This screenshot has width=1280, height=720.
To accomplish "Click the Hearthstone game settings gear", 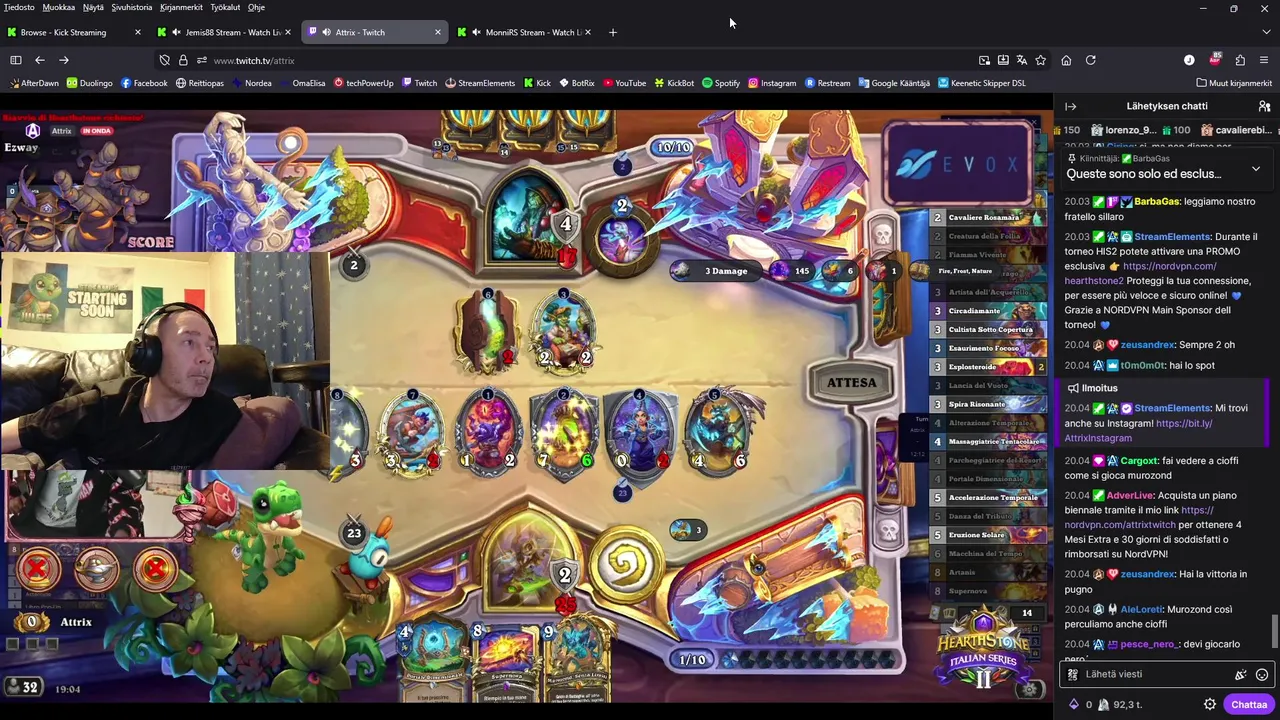I will tap(1031, 689).
